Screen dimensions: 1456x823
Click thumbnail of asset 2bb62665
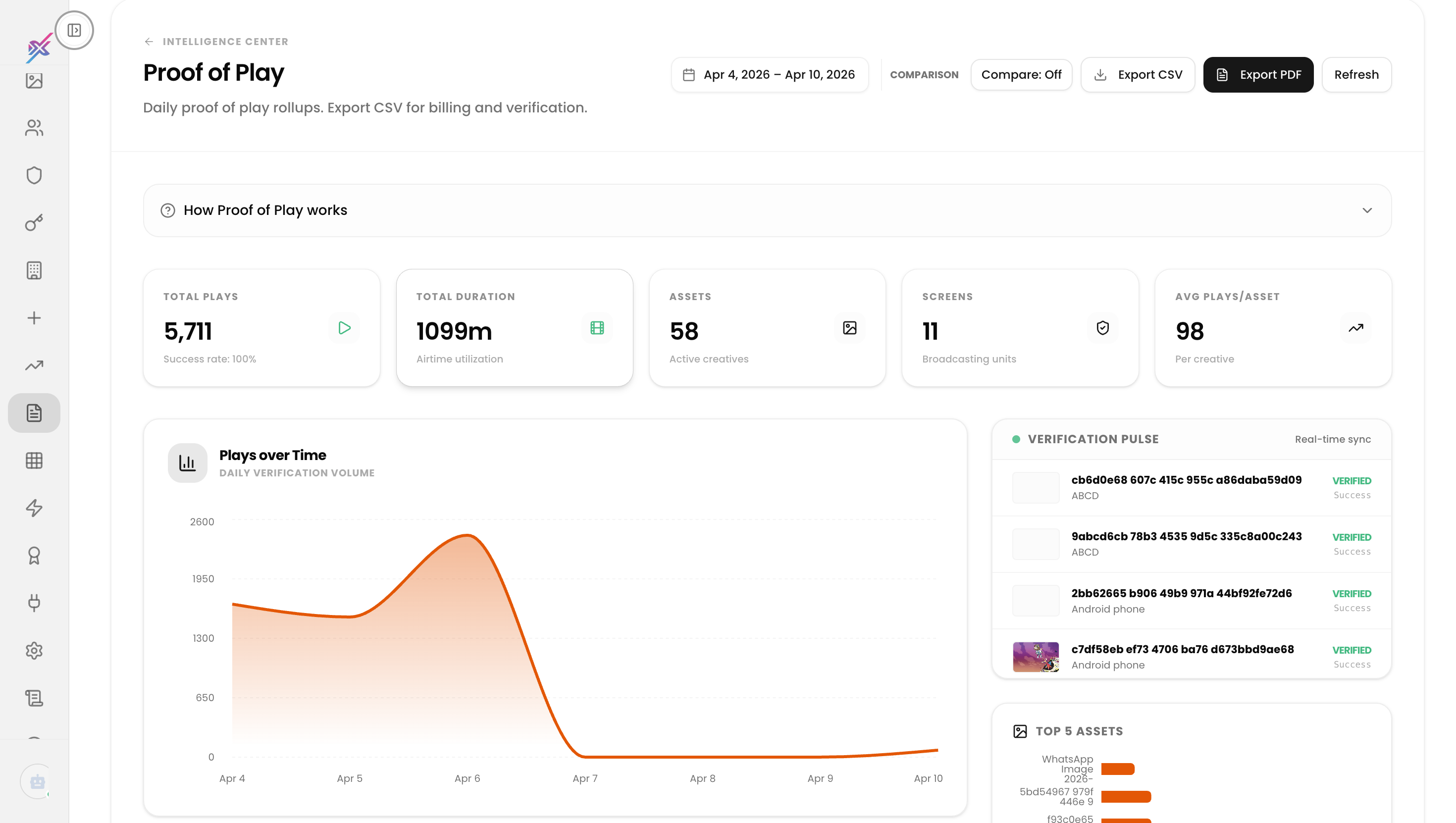click(1036, 600)
